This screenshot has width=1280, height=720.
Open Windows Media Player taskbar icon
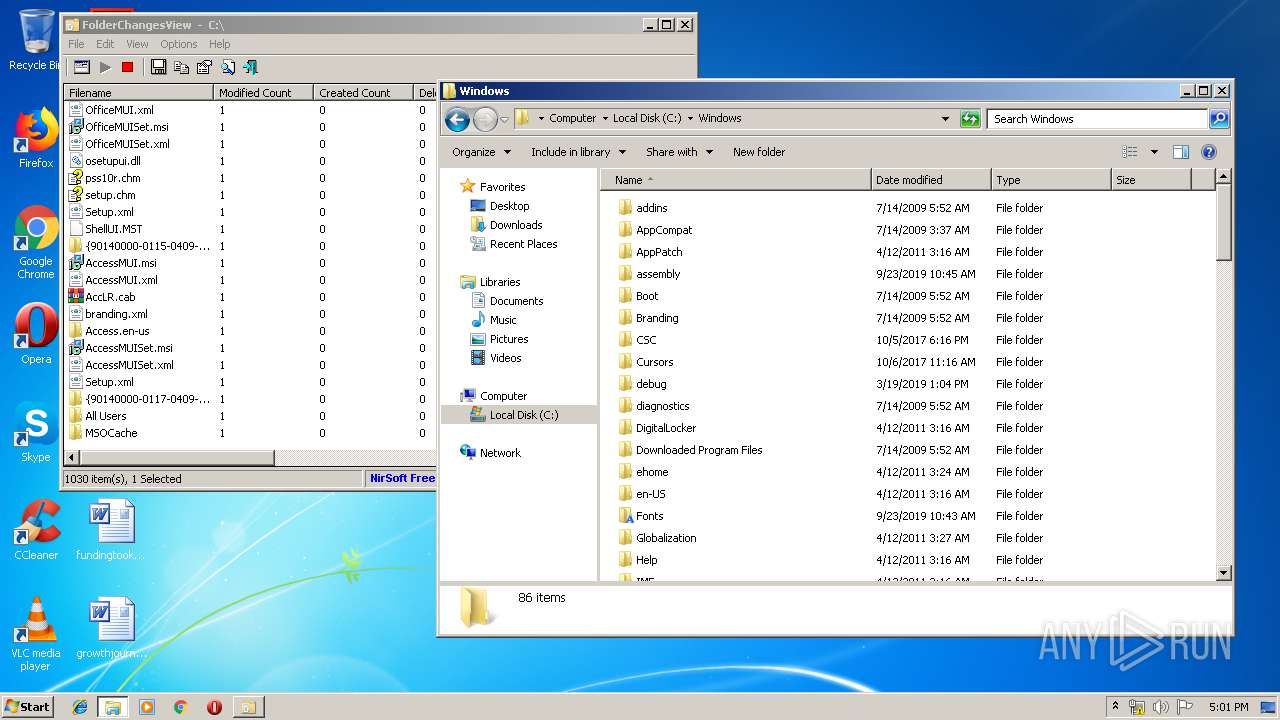tap(147, 707)
